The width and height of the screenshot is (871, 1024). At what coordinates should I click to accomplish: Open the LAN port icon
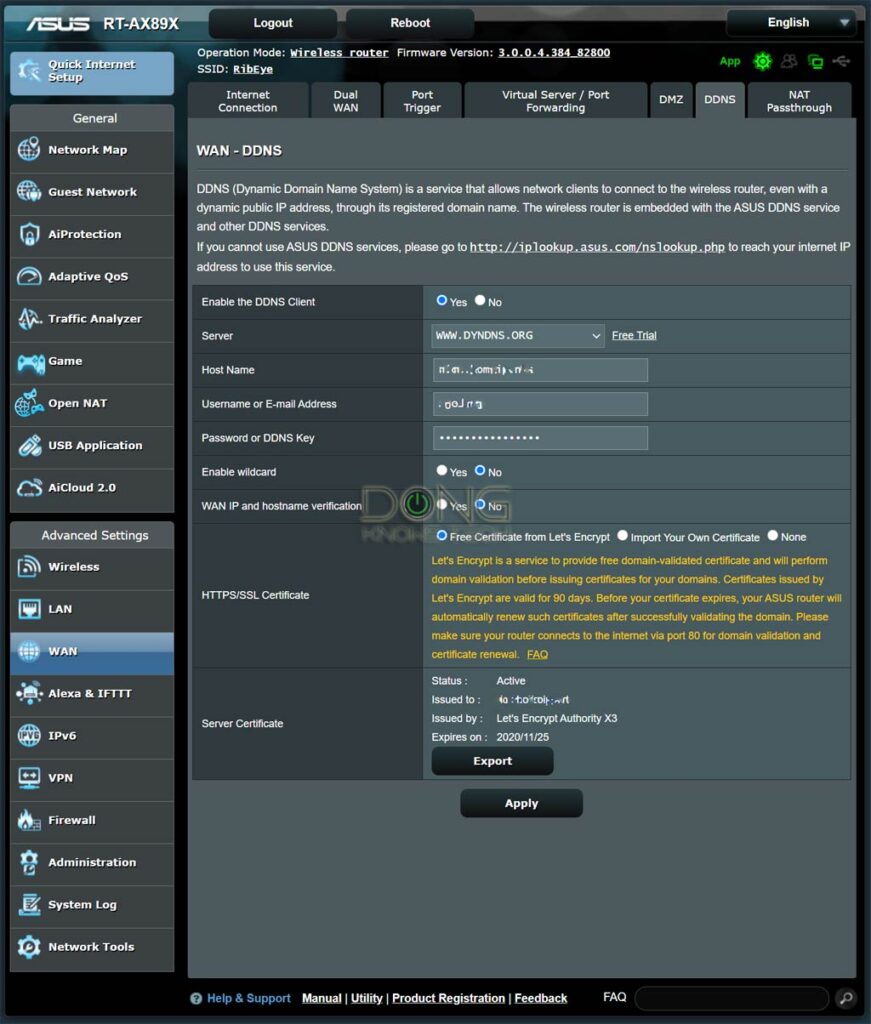pyautogui.click(x=29, y=609)
